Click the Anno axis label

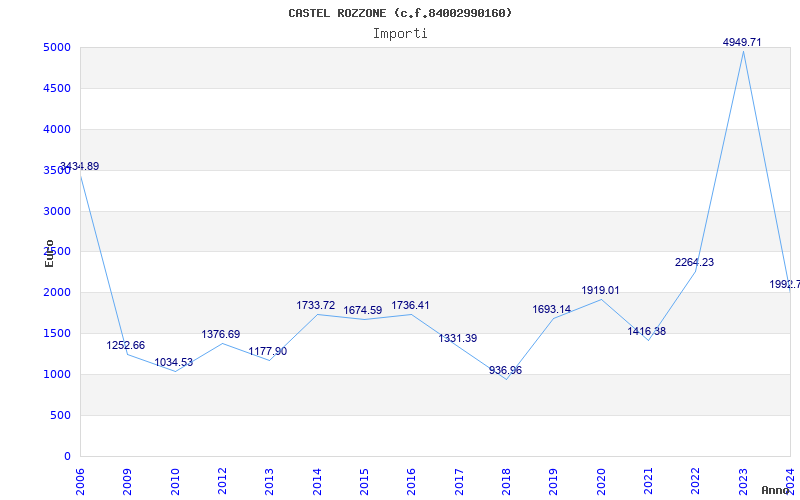point(776,491)
